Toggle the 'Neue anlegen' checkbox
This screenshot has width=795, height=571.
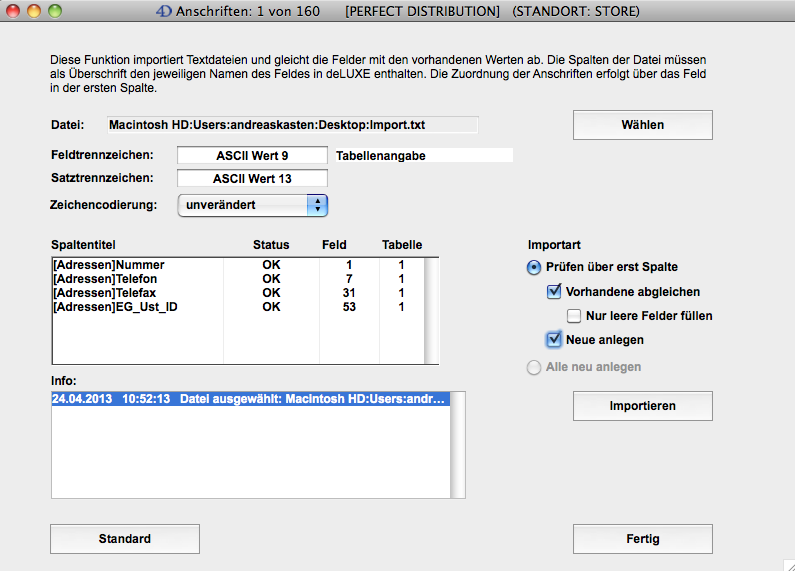click(554, 340)
